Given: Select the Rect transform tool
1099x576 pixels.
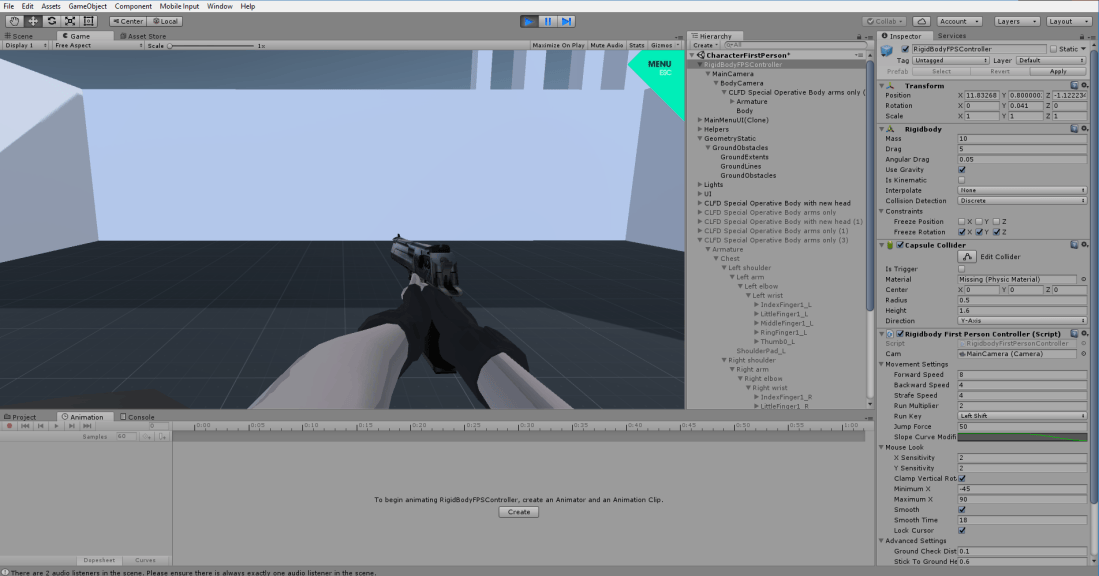Looking at the screenshot, I should [x=89, y=21].
